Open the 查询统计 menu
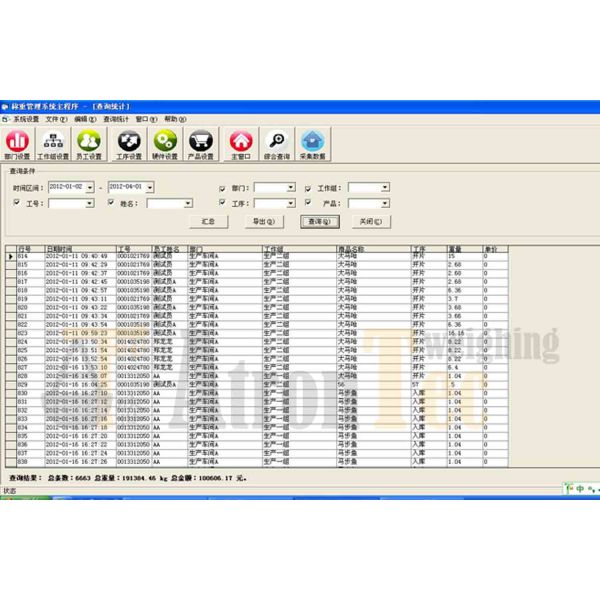 [x=116, y=118]
